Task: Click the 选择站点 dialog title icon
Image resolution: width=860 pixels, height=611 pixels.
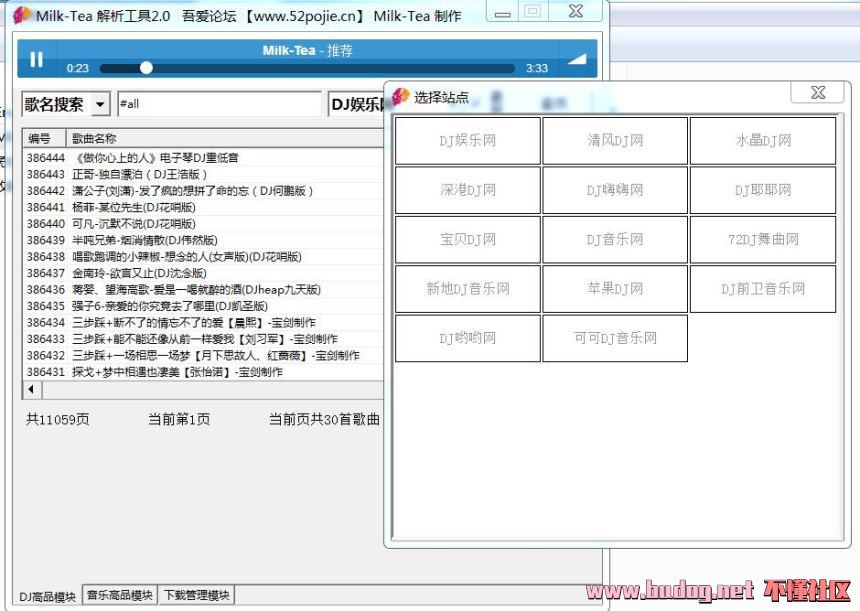Action: [x=400, y=97]
